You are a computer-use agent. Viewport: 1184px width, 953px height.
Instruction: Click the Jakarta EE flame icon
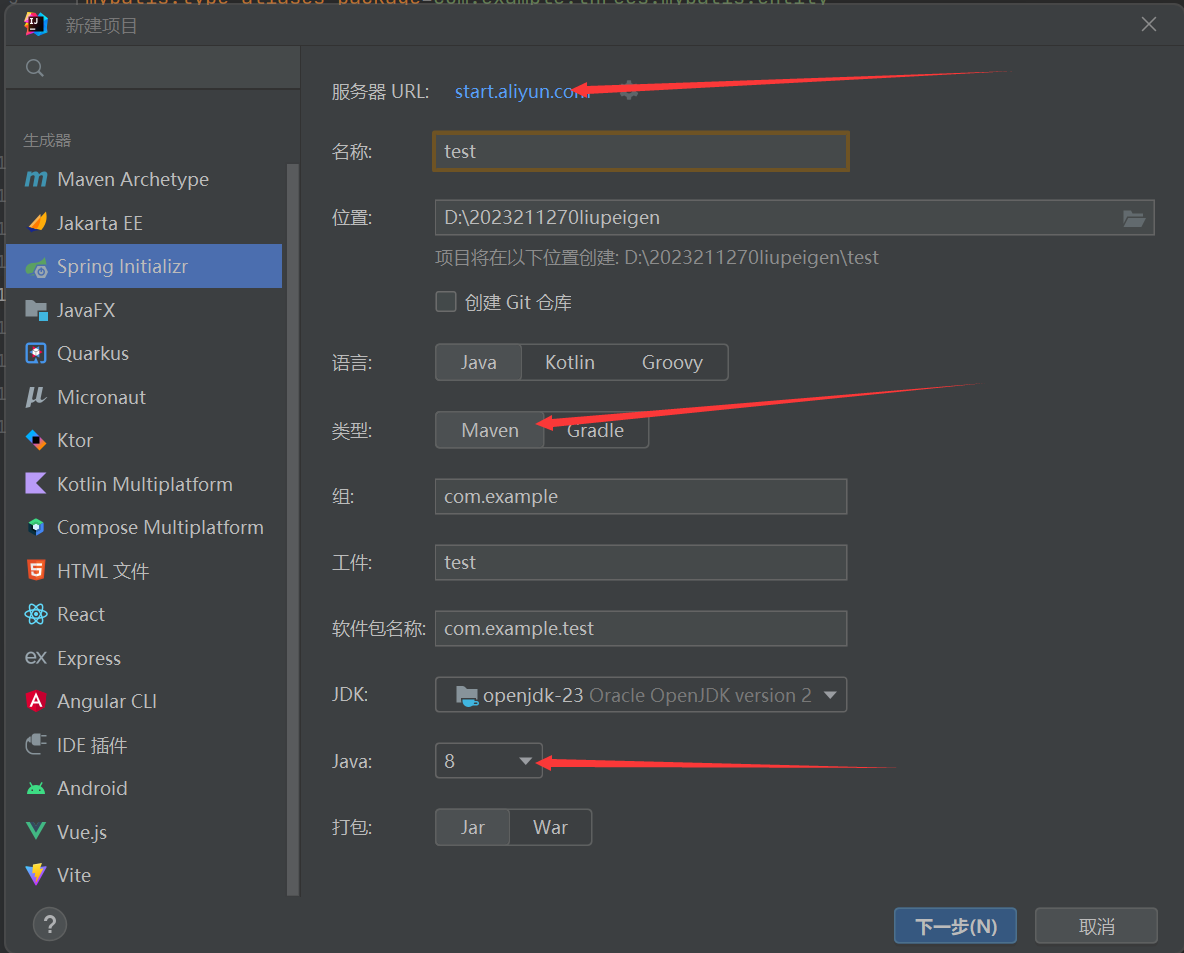[36, 222]
